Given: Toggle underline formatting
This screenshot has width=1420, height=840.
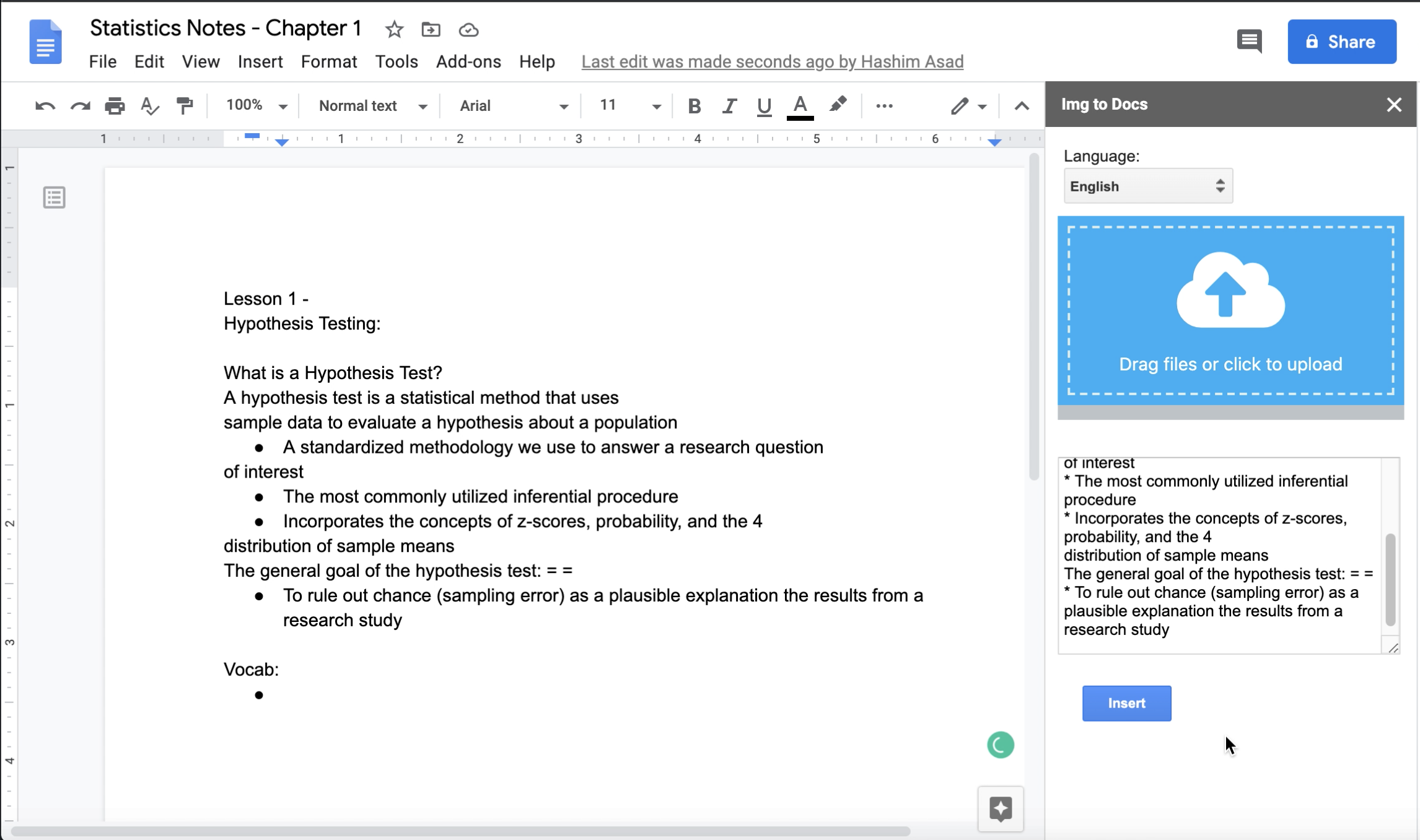Looking at the screenshot, I should tap(764, 106).
